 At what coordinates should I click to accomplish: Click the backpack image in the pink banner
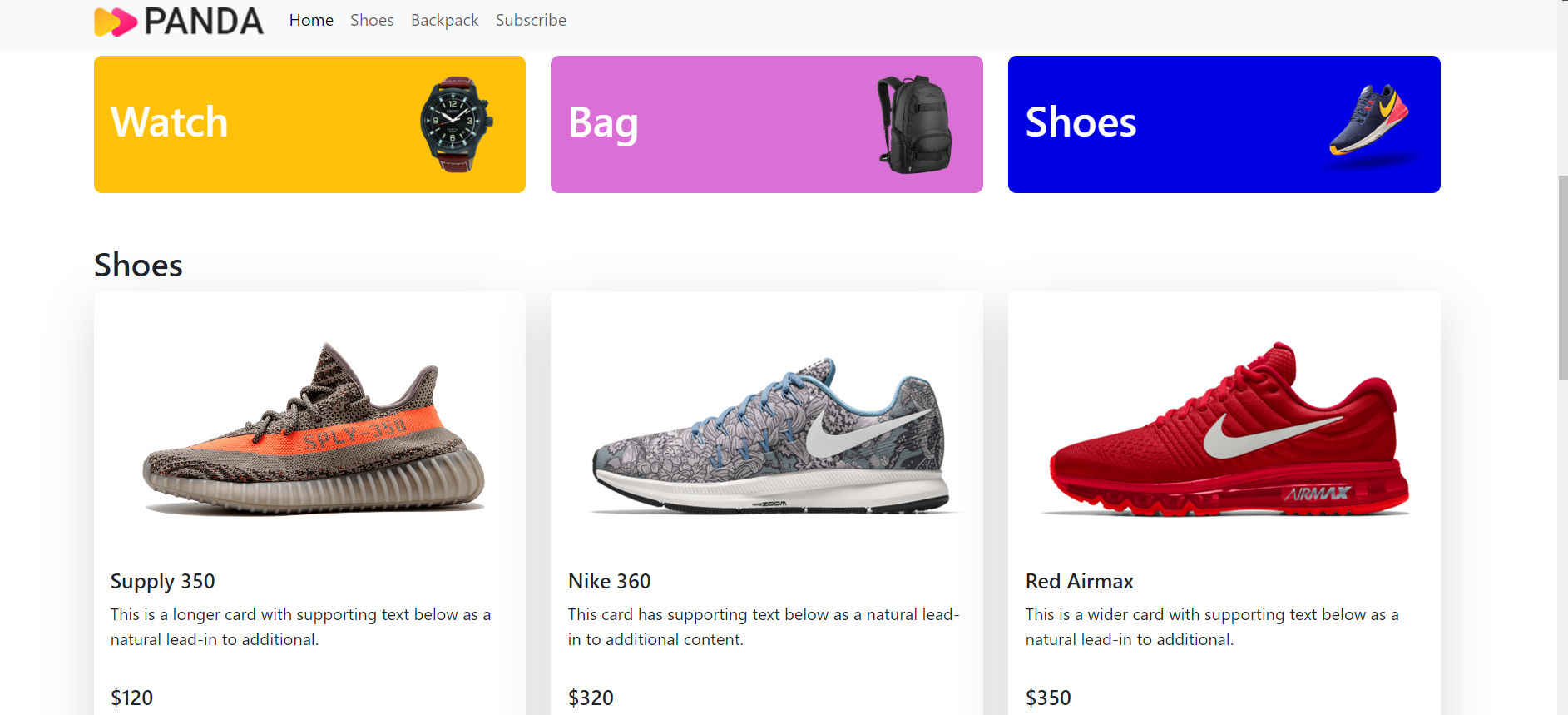click(913, 123)
